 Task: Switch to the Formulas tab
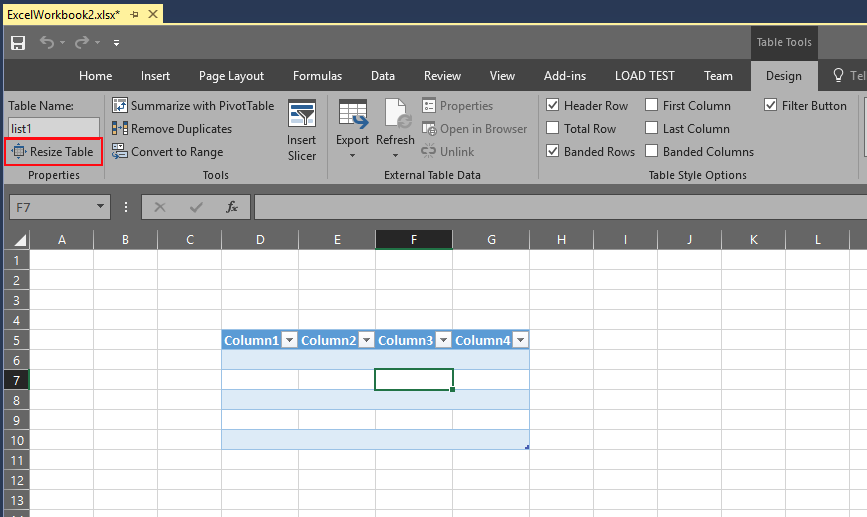[x=317, y=76]
